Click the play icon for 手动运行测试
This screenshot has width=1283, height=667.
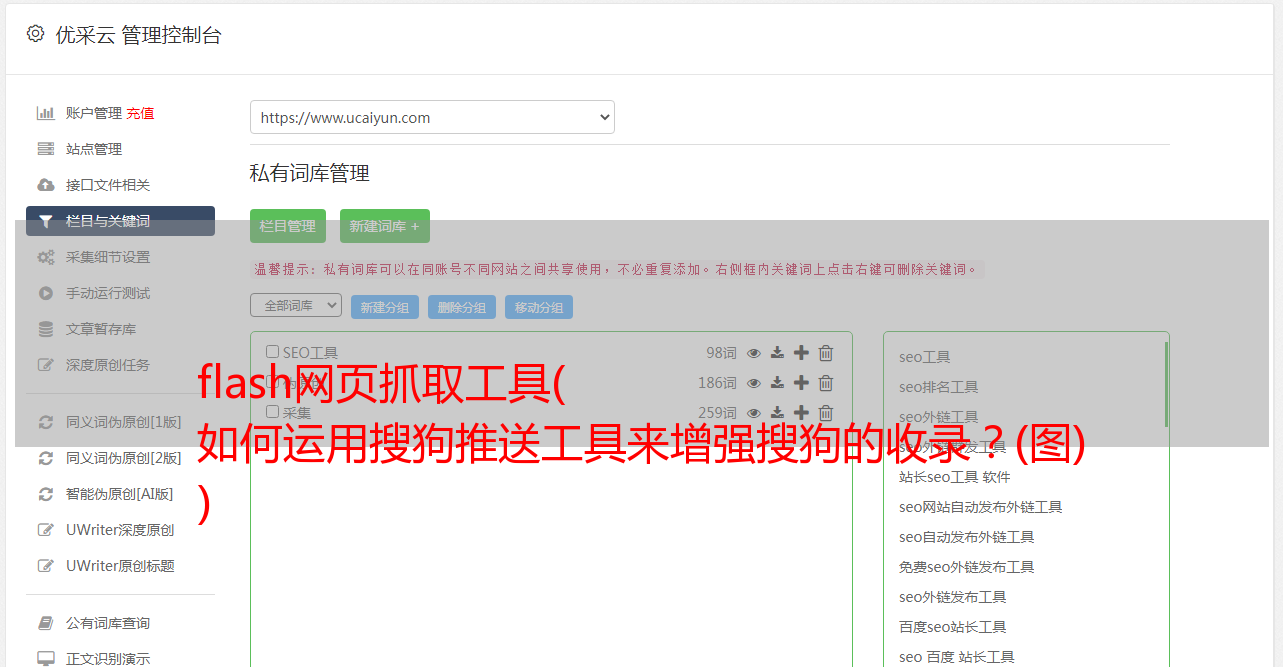coord(46,293)
